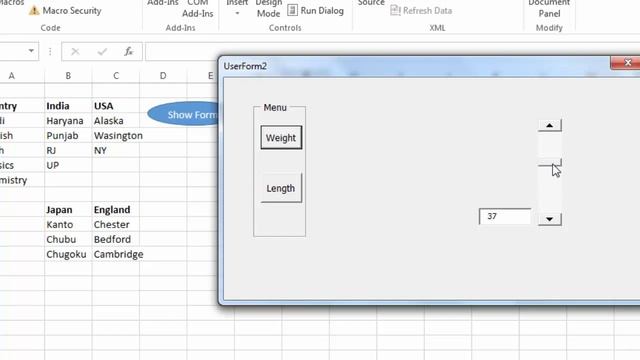Open the Document Panel
Viewport: 640px width, 360px height.
pyautogui.click(x=549, y=8)
